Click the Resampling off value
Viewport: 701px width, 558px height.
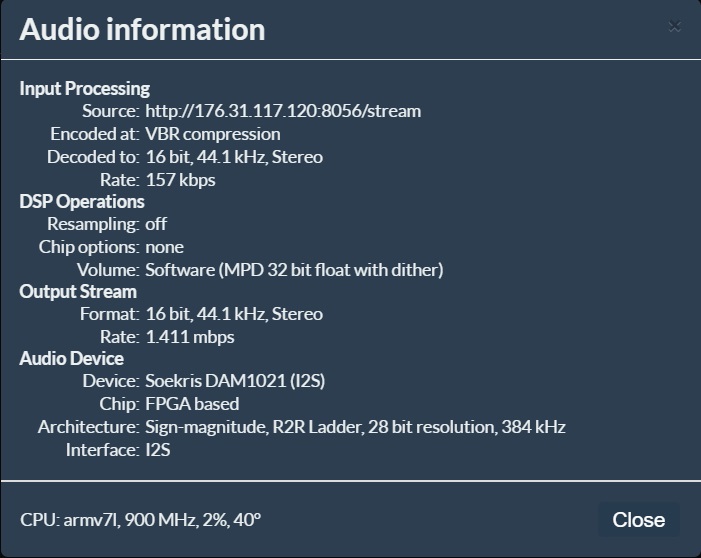point(156,224)
